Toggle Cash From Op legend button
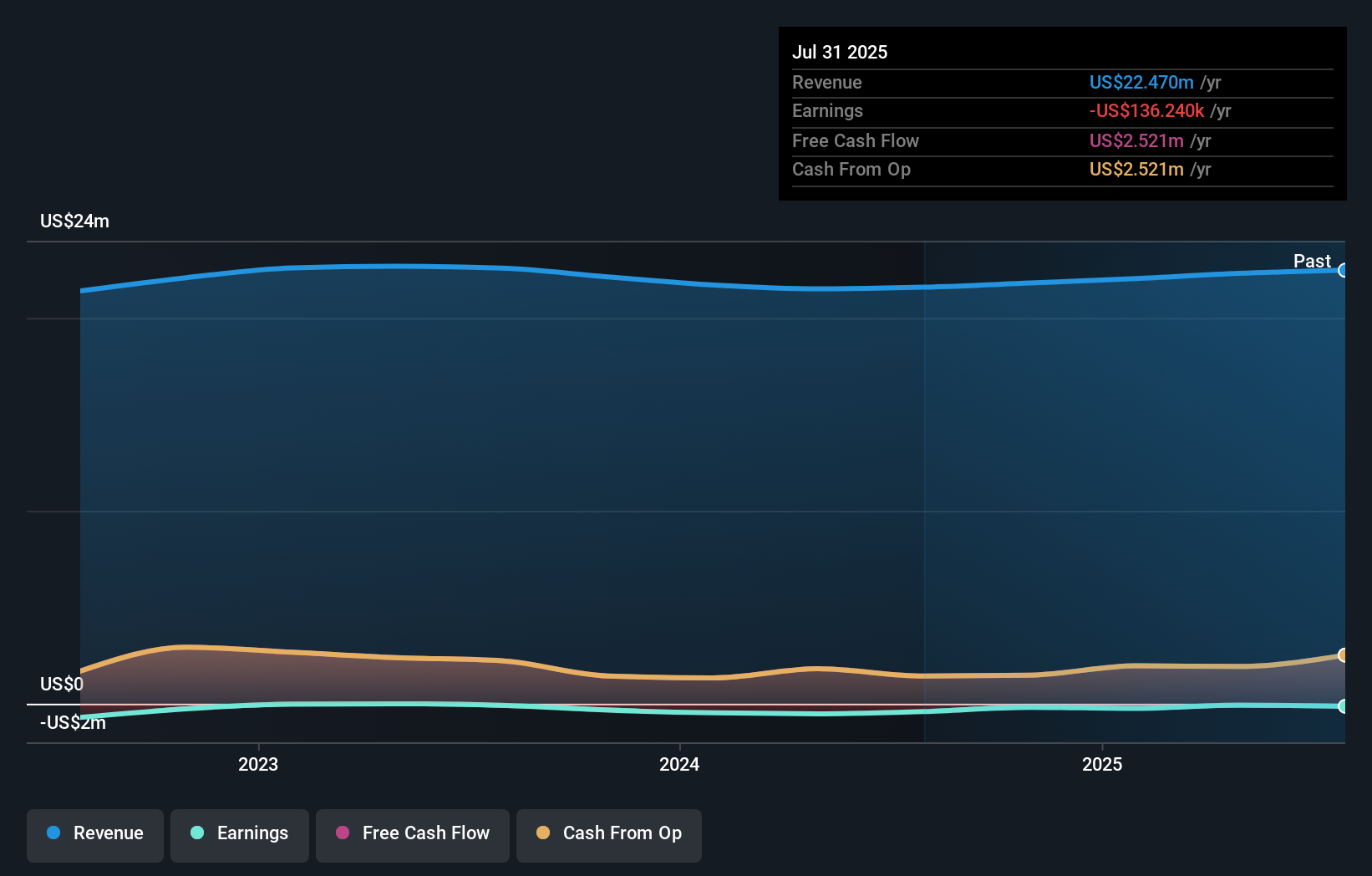This screenshot has width=1372, height=876. point(609,834)
